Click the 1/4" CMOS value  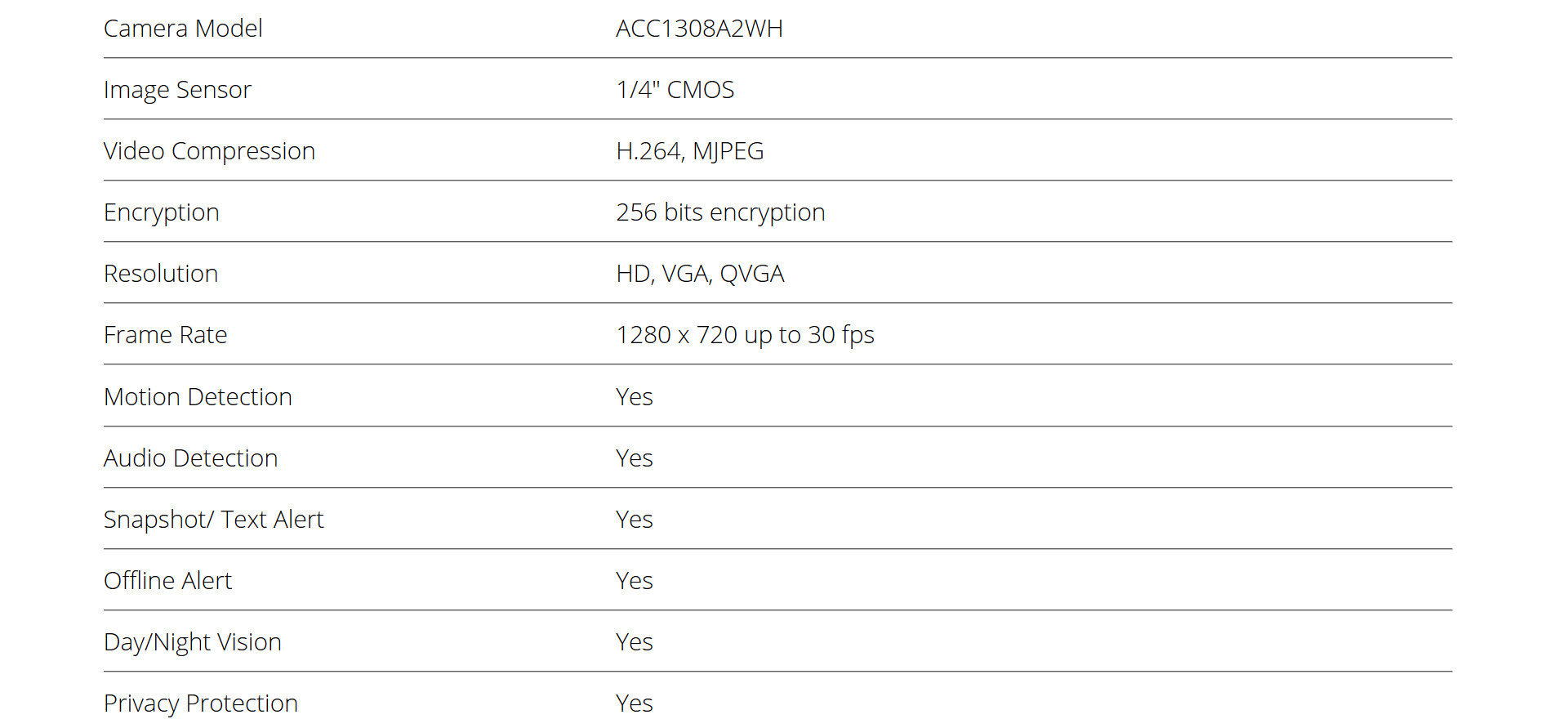point(675,90)
